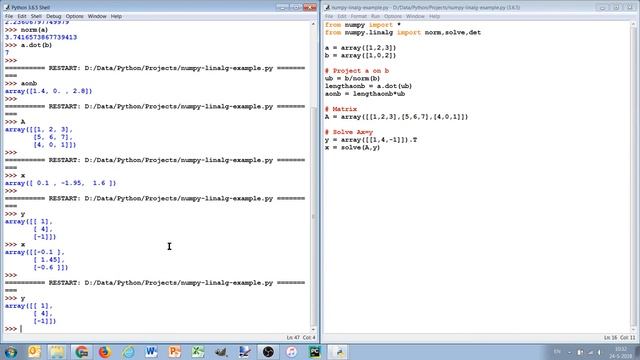Open Firefox from the taskbar
The width and height of the screenshot is (640, 360).
[104, 352]
